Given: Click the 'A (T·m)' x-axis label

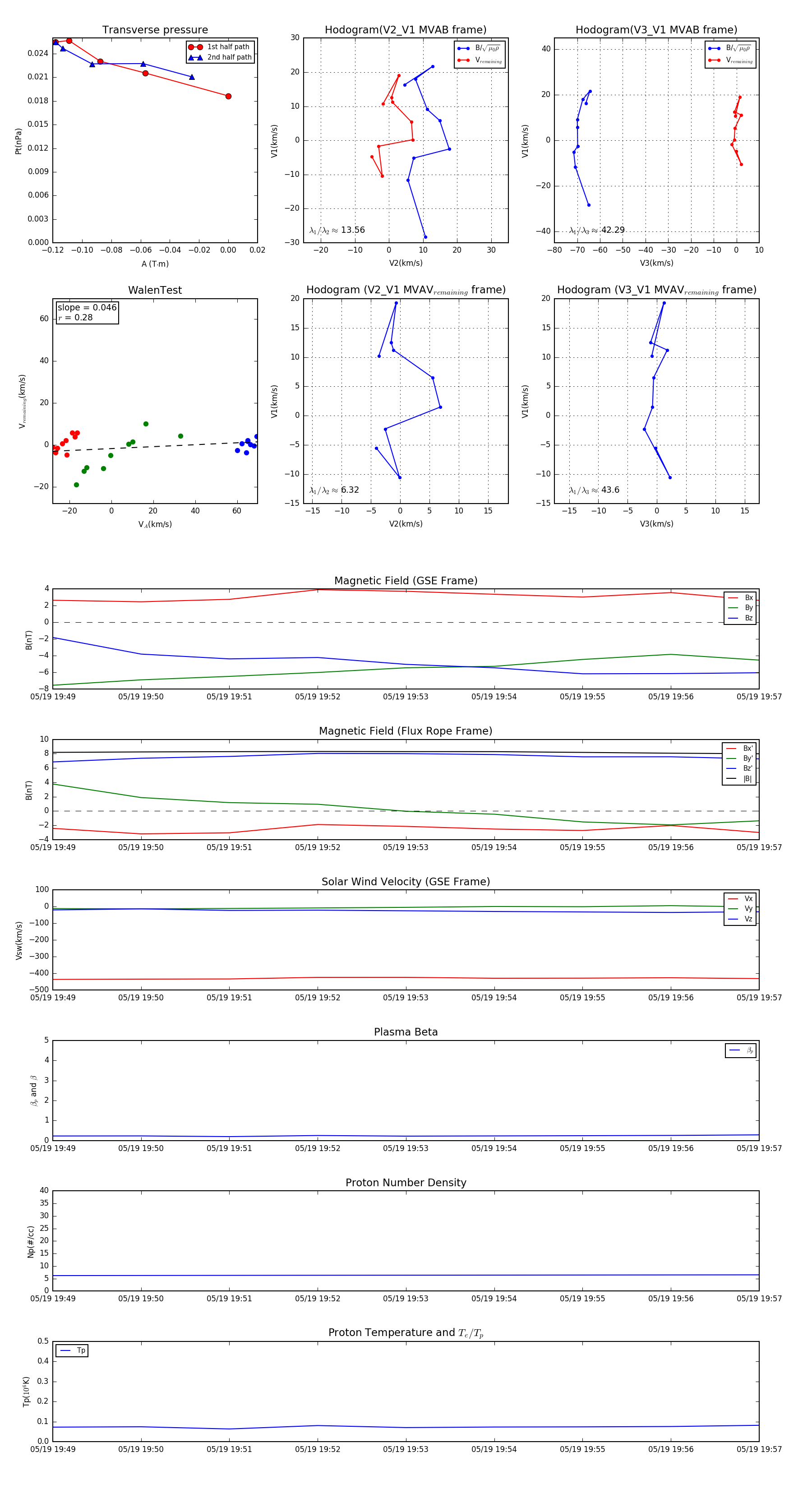Looking at the screenshot, I should point(155,264).
